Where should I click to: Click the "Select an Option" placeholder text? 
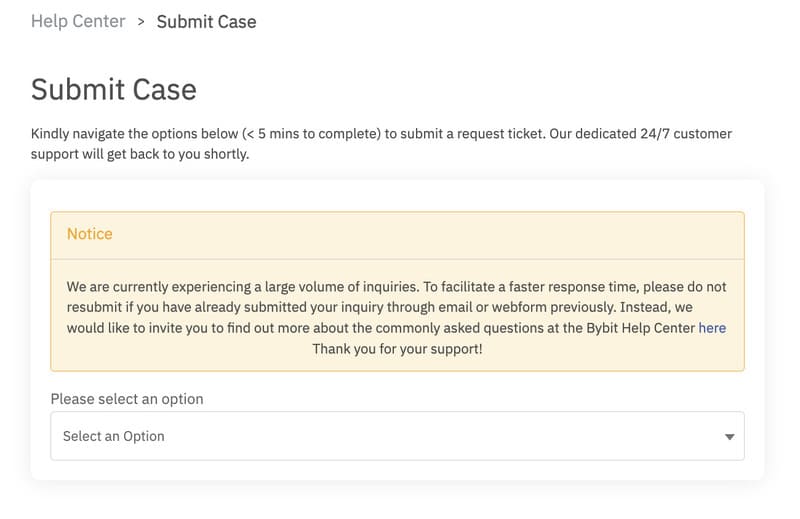tap(114, 436)
